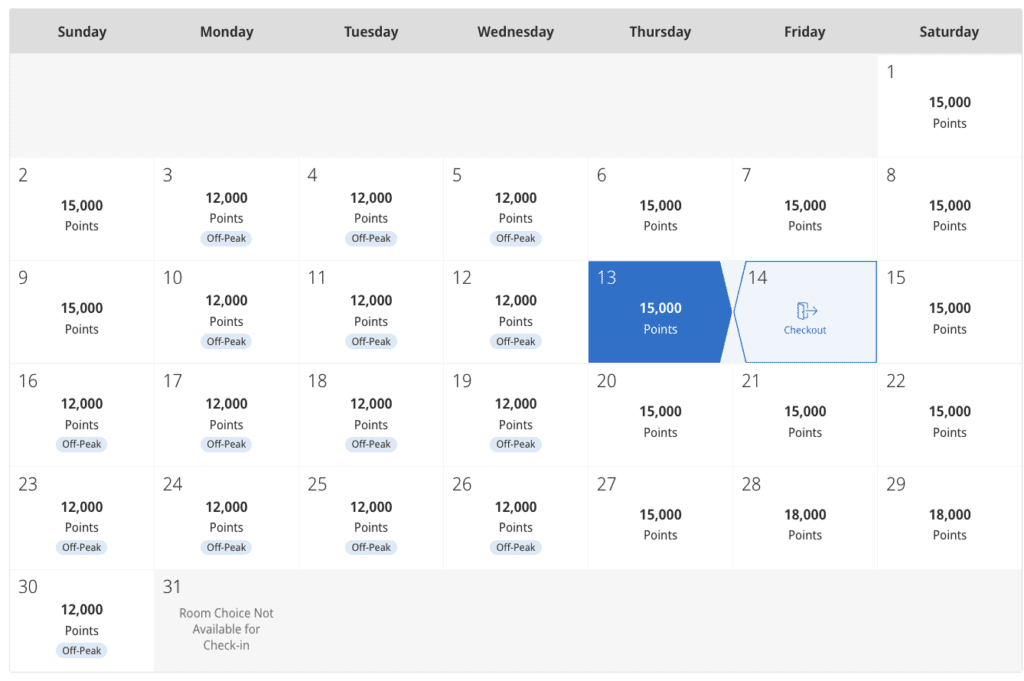This screenshot has width=1024, height=681.
Task: Click the Off-Peak badge on the 5th
Action: click(x=516, y=239)
